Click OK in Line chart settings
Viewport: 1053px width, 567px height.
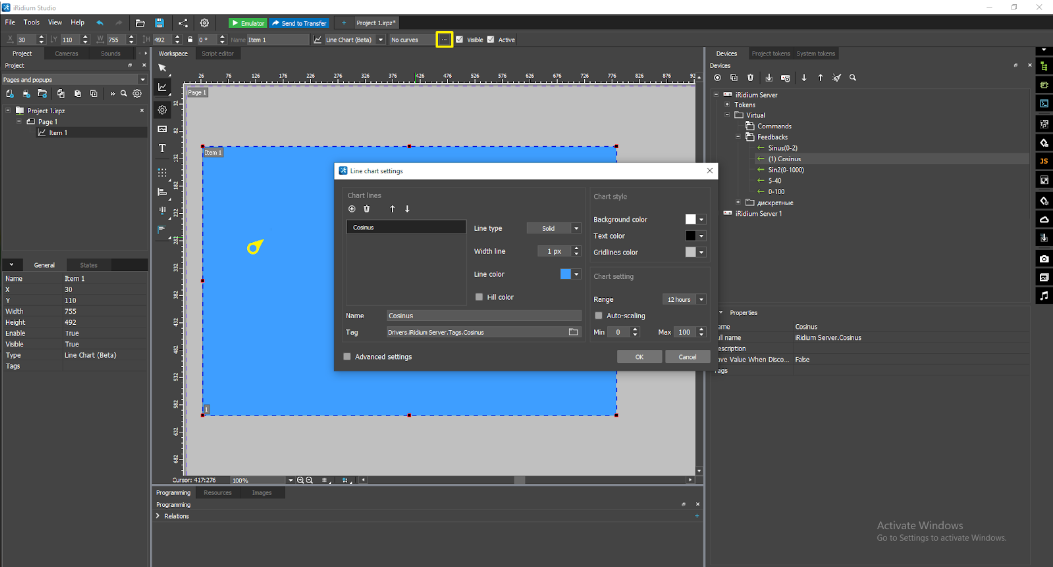638,356
